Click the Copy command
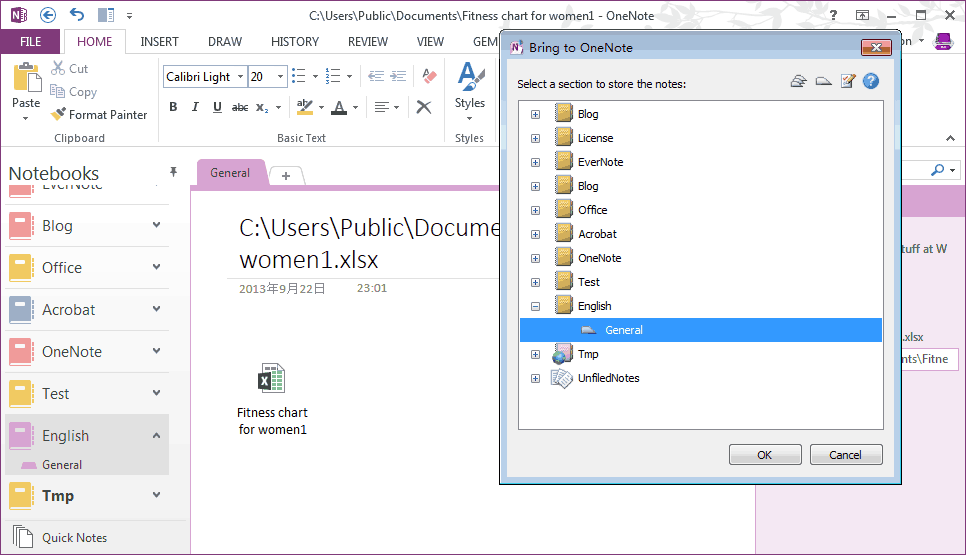The image size is (966, 555). [x=73, y=92]
